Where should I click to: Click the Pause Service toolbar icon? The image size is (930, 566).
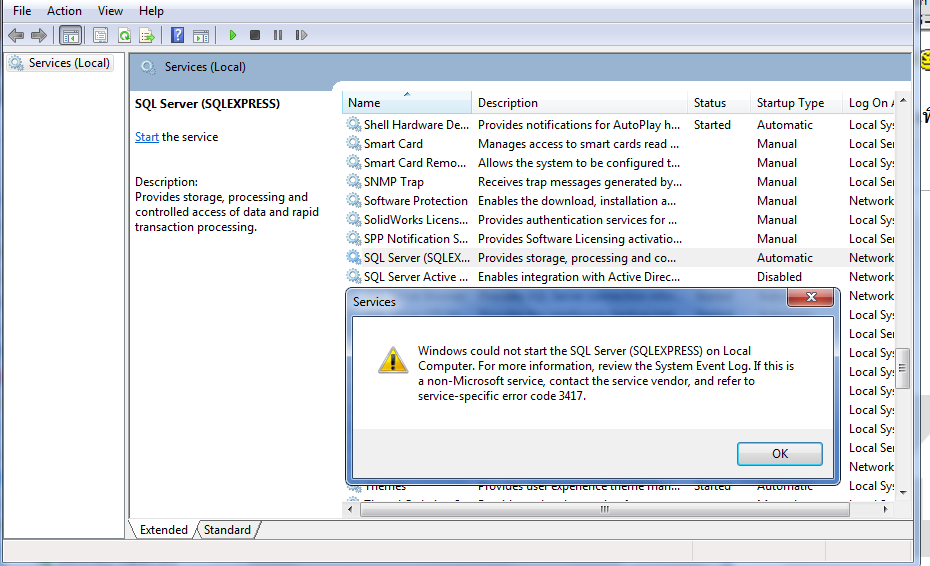(278, 35)
